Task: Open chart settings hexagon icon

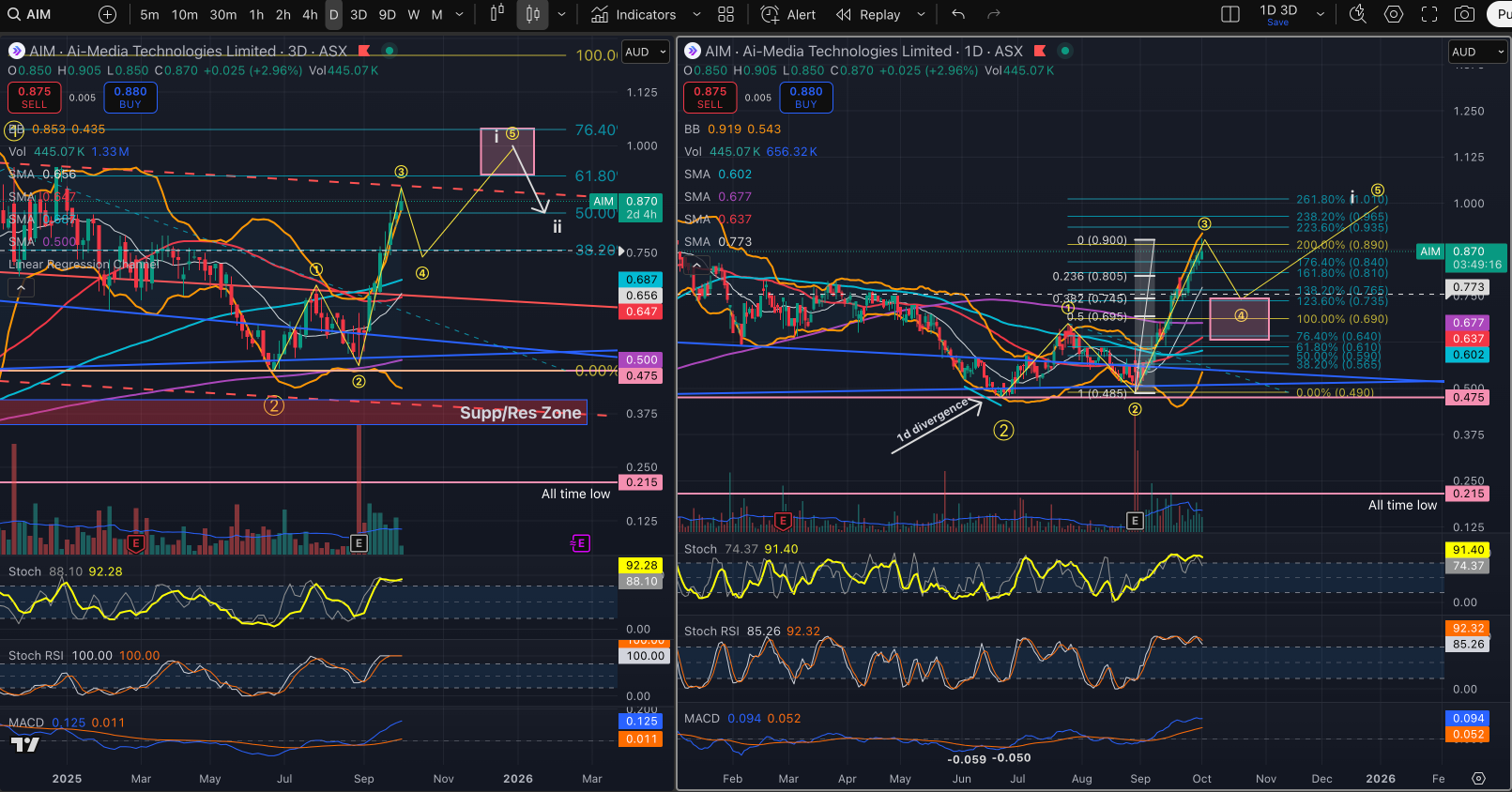Action: coord(1394,15)
